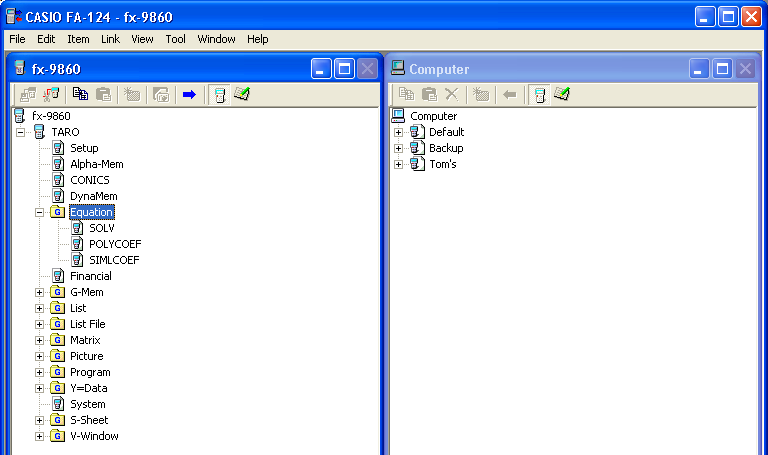The width and height of the screenshot is (768, 455).
Task: Click the Disconnect icon in fx-9860 toolbar
Action: tap(51, 95)
